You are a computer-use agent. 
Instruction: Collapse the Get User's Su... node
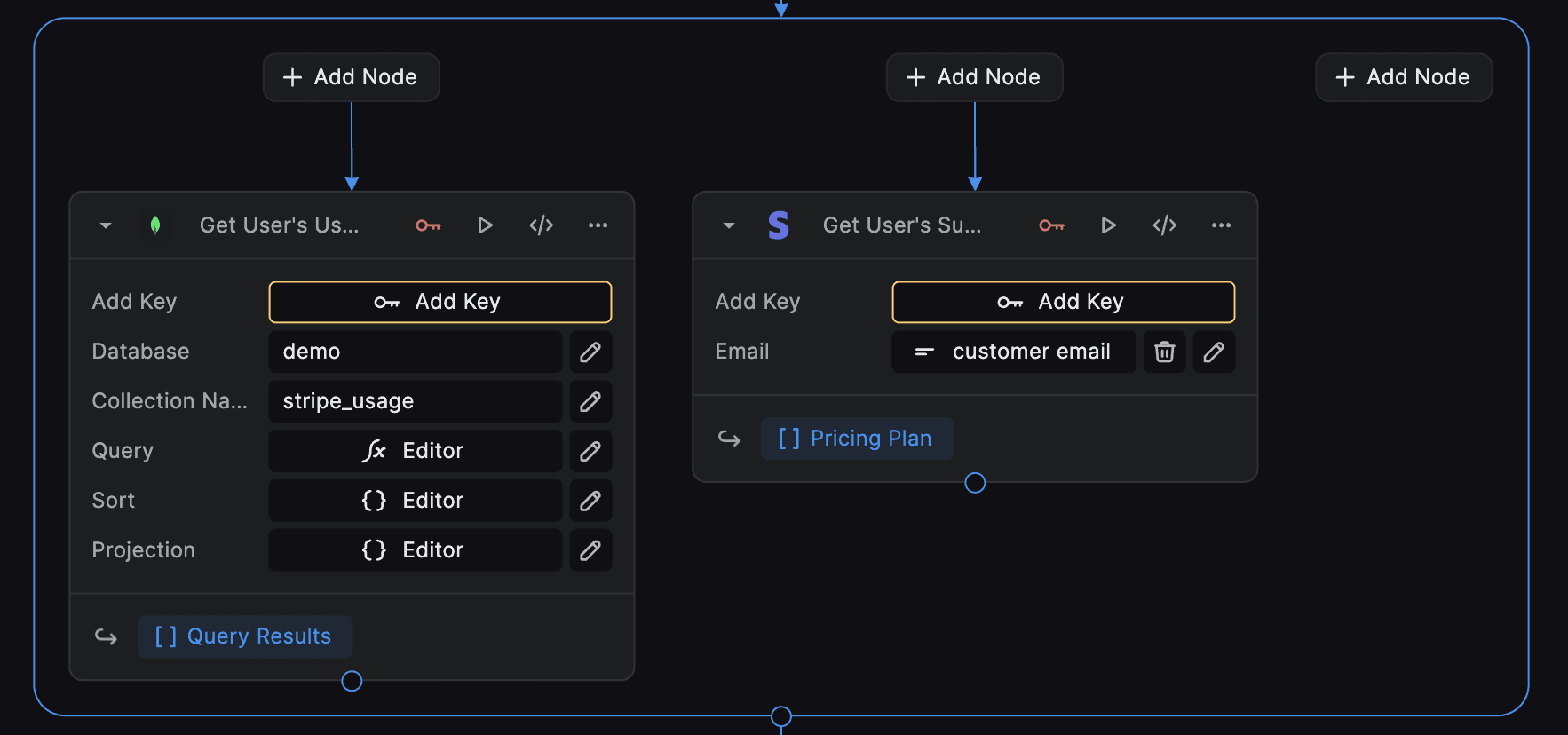click(x=729, y=225)
